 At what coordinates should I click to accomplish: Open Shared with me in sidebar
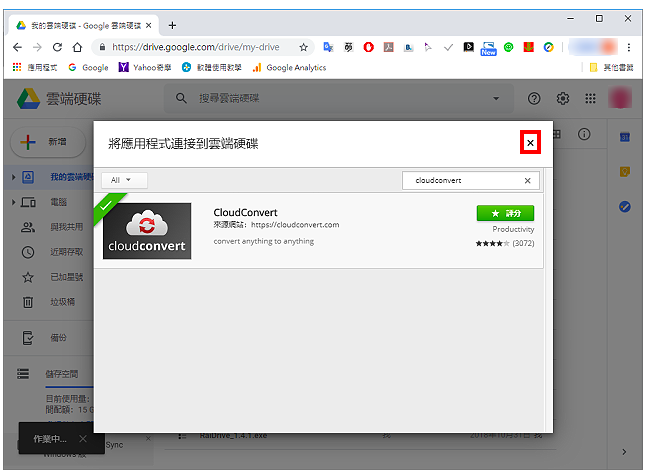pos(66,227)
